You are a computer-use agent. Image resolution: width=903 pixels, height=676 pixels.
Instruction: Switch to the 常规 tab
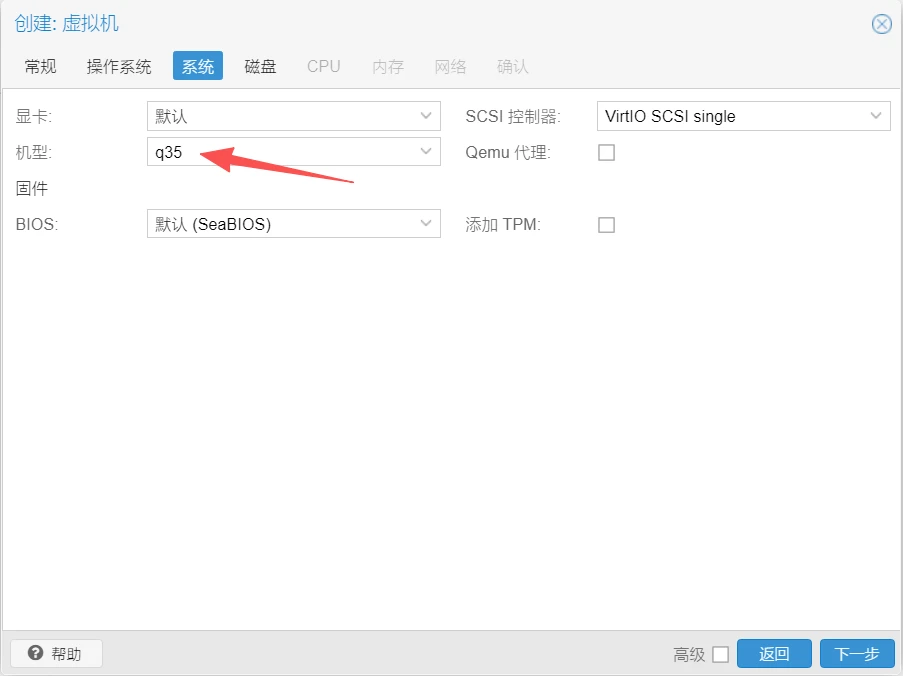point(41,67)
